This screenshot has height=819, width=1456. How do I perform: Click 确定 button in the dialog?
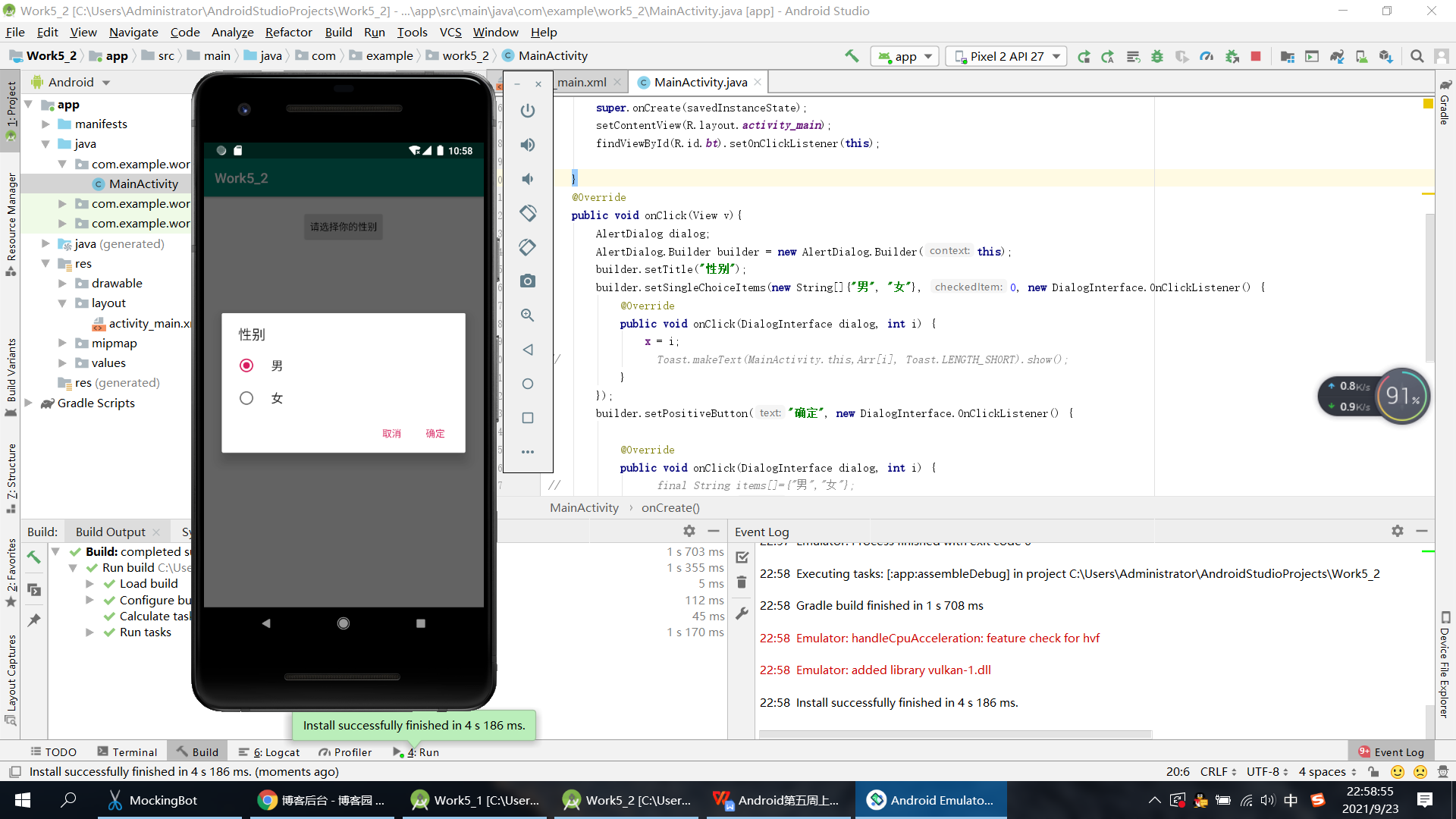435,433
